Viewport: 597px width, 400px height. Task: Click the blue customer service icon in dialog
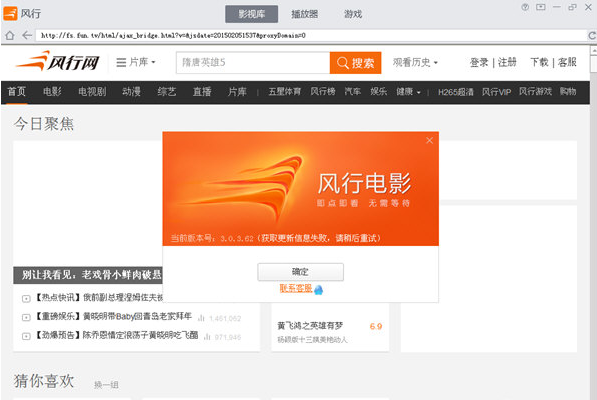319,290
